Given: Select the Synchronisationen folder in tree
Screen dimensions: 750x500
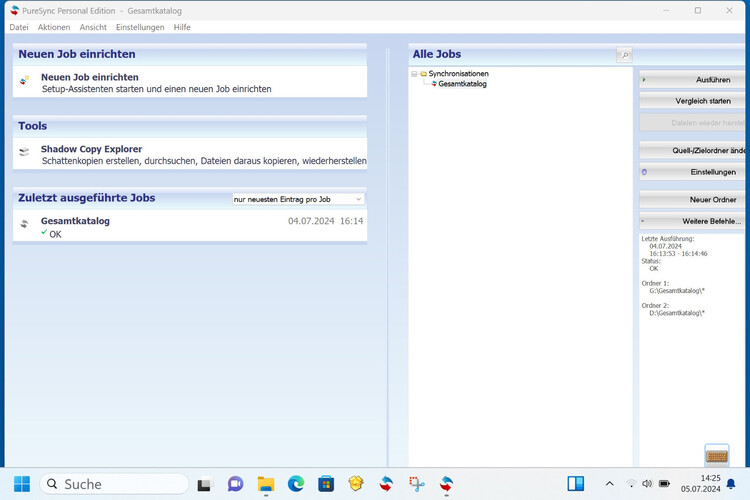Looking at the screenshot, I should click(x=458, y=73).
